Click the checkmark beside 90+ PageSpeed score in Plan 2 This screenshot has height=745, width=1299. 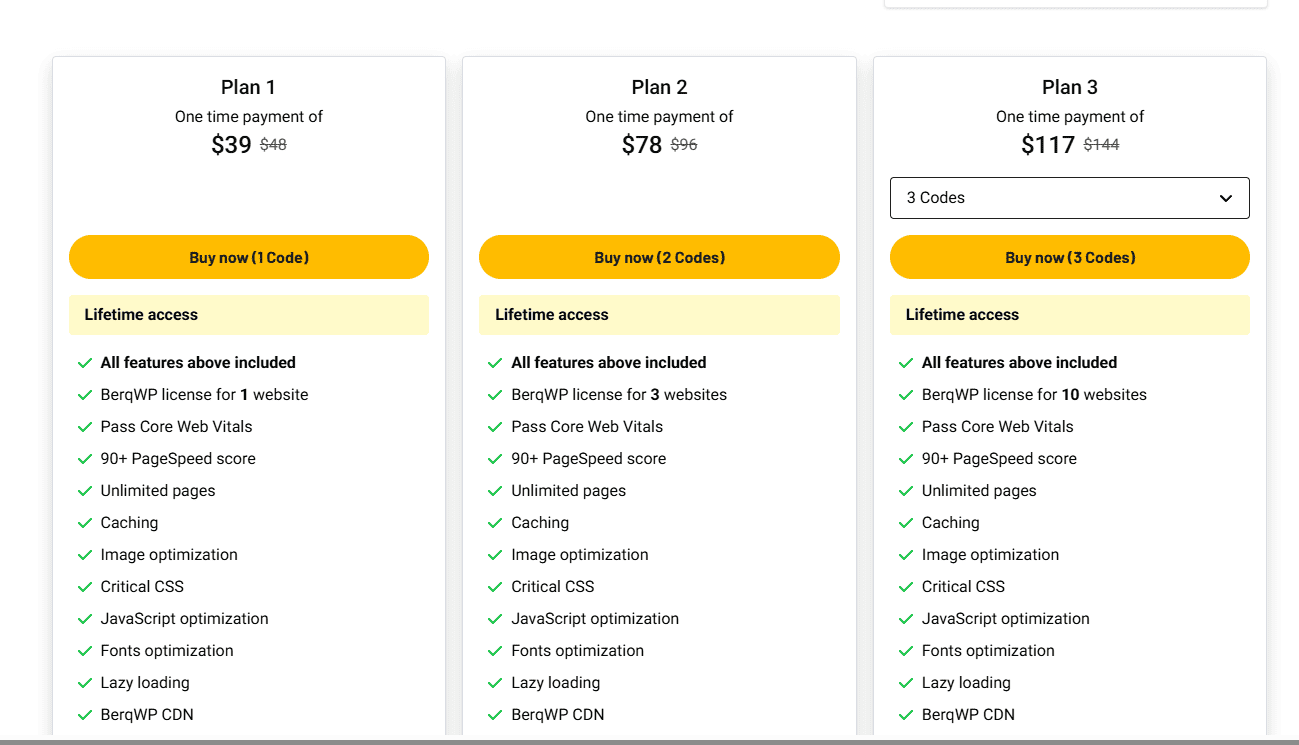(x=496, y=458)
